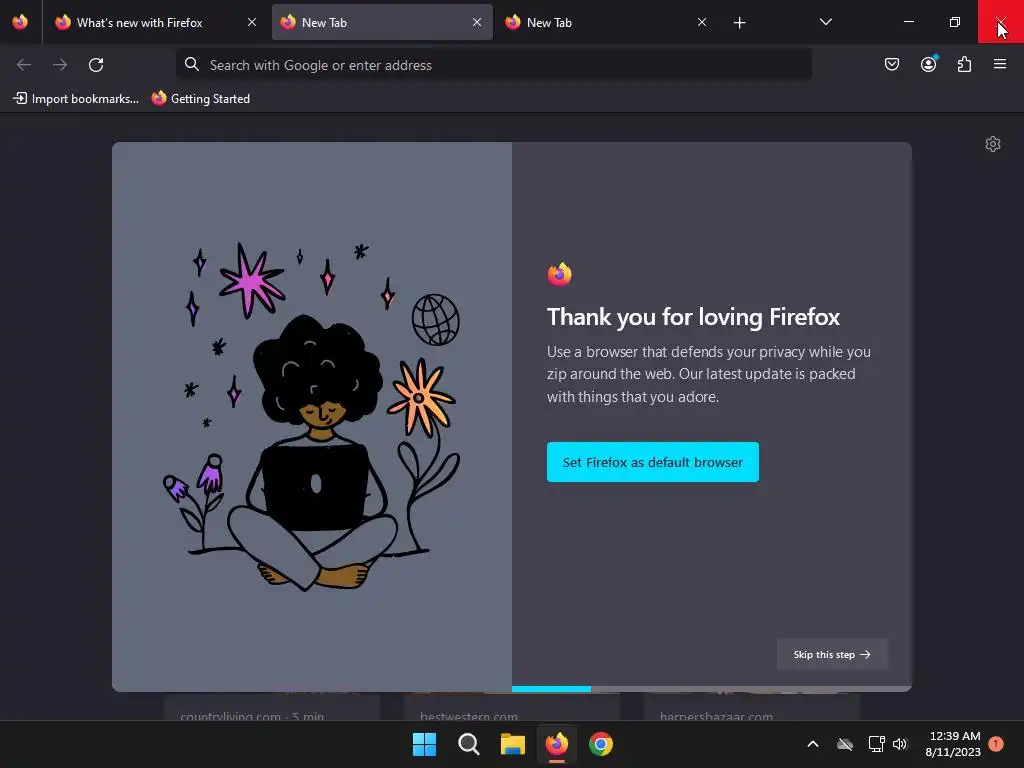Open the Windows Start menu
Viewport: 1024px width, 768px height.
[424, 744]
